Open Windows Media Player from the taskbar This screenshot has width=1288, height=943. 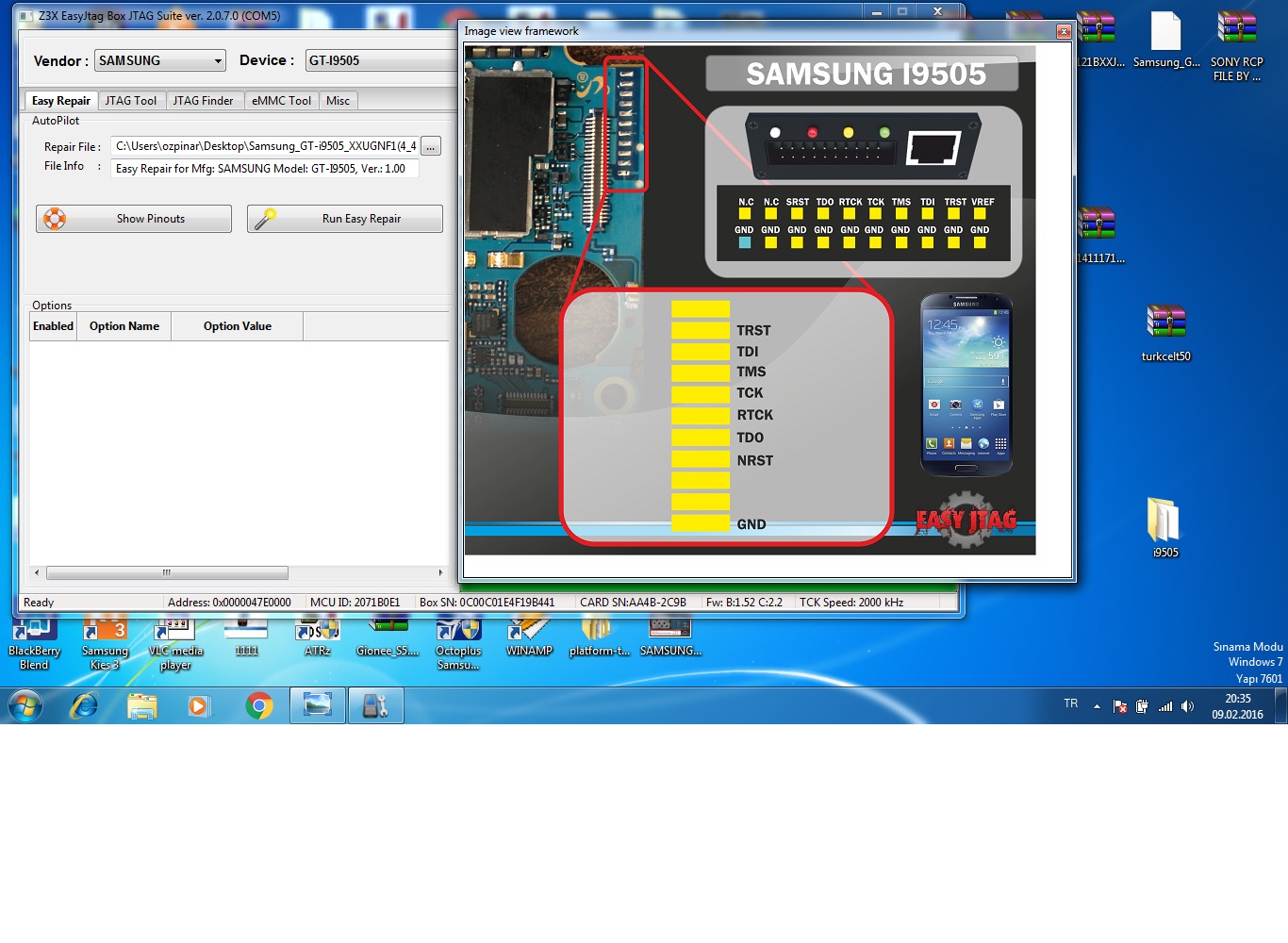pyautogui.click(x=200, y=705)
